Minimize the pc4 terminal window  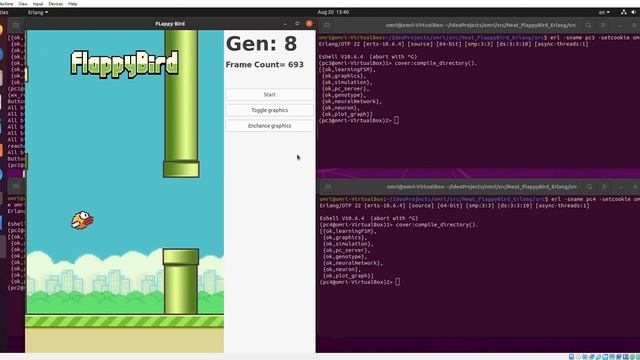[621, 187]
